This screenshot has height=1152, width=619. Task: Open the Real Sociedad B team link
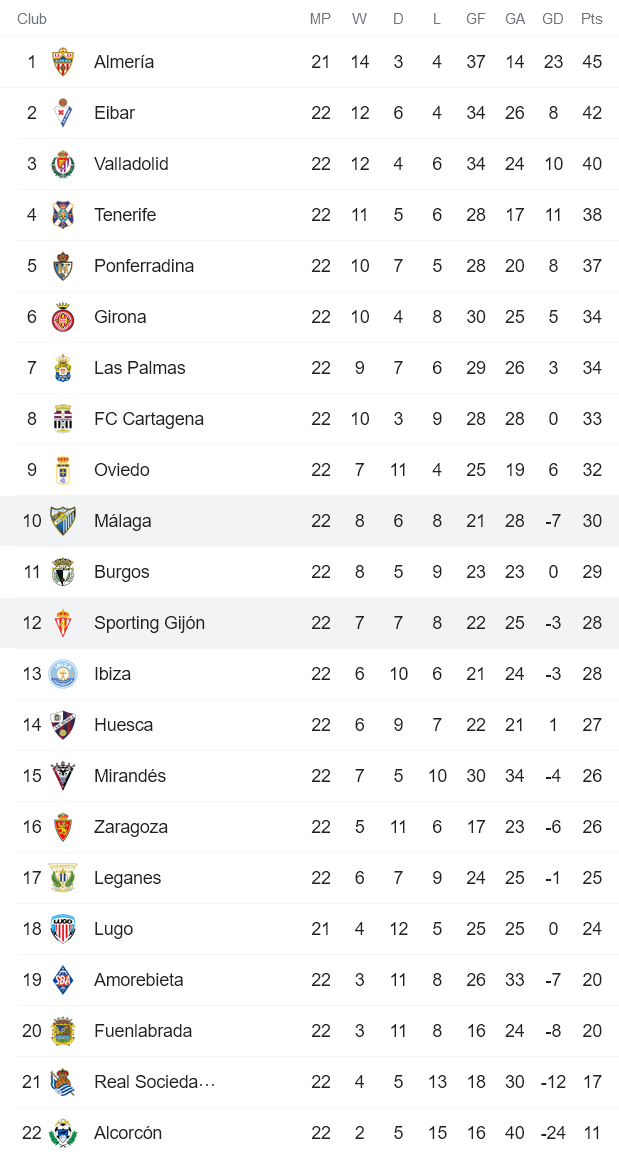(x=155, y=1082)
